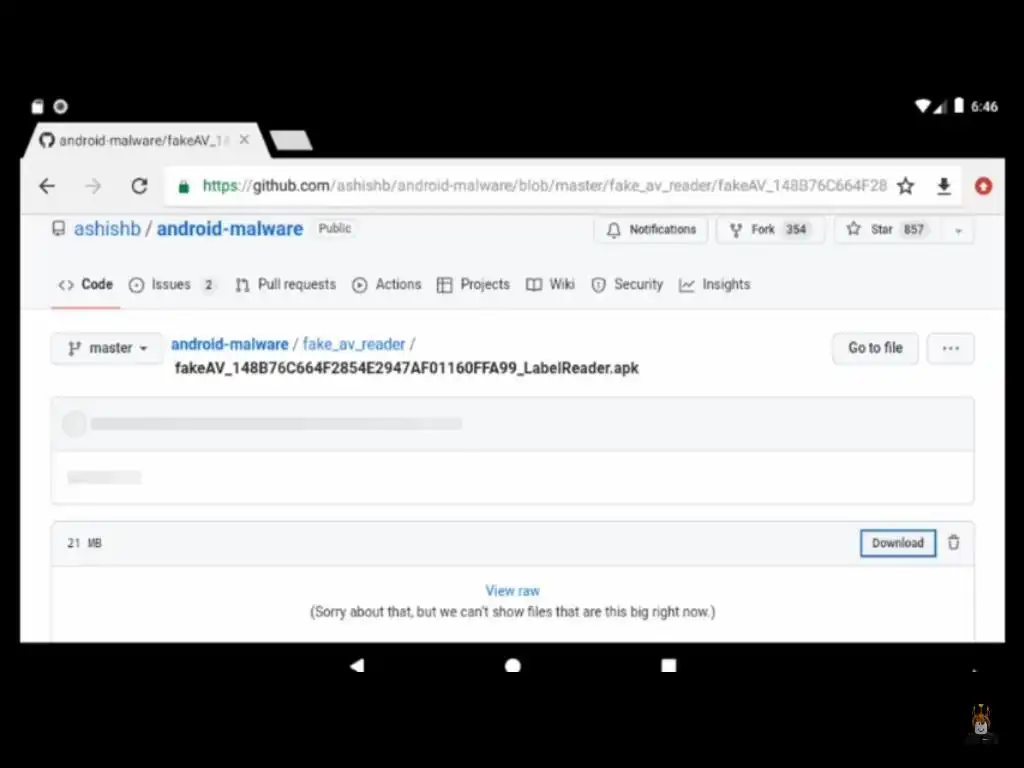Go back with the browser back arrow
The image size is (1024, 768).
47,186
